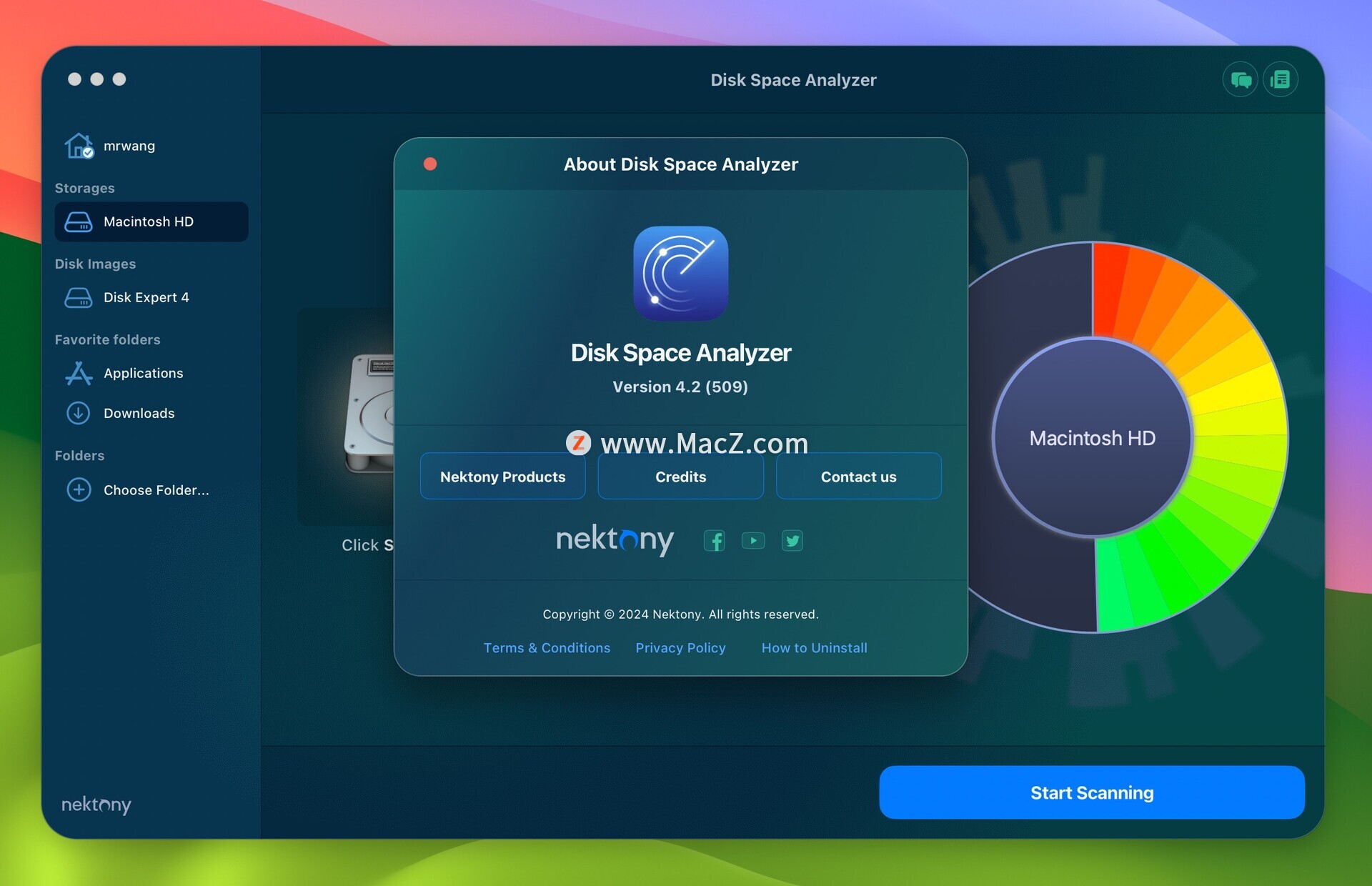Screen dimensions: 1372x886
Task: Open Terms & Conditions link
Action: point(547,648)
